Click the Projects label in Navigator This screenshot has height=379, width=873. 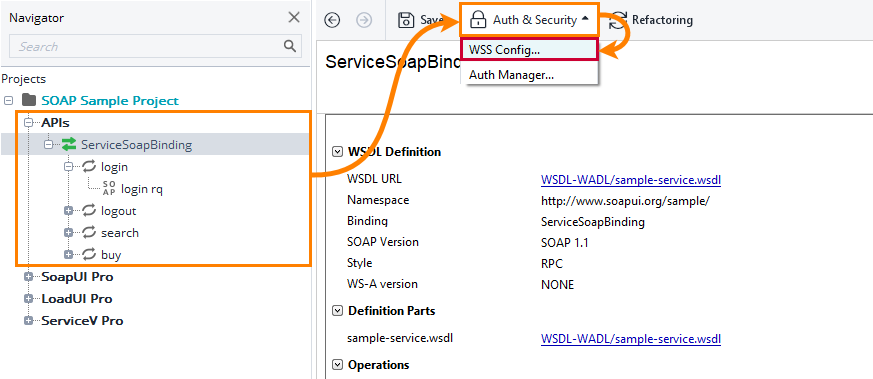point(23,79)
